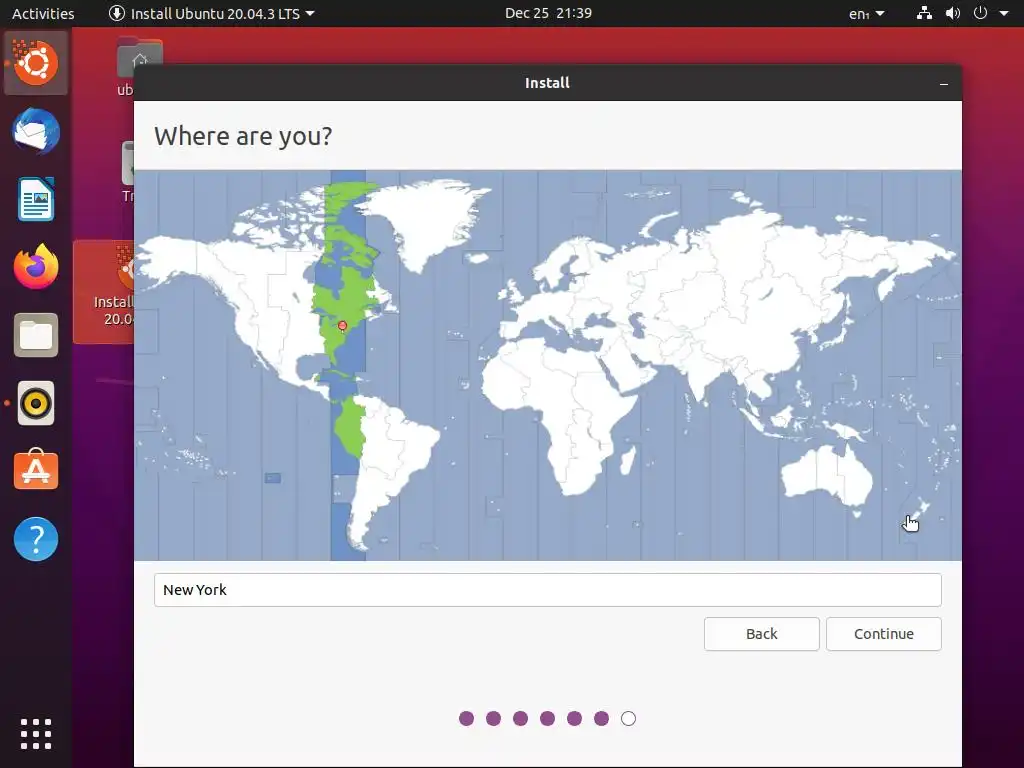Minimize the Install window
This screenshot has width=1024, height=768.
[x=944, y=84]
